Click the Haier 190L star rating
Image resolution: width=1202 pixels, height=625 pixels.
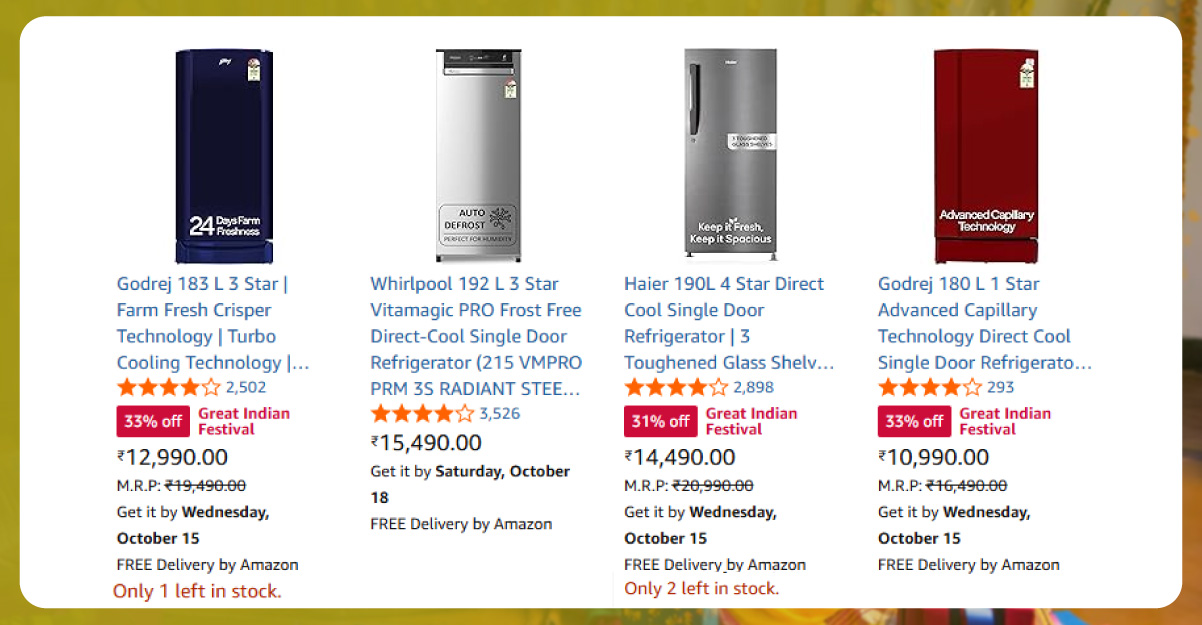pyautogui.click(x=676, y=388)
